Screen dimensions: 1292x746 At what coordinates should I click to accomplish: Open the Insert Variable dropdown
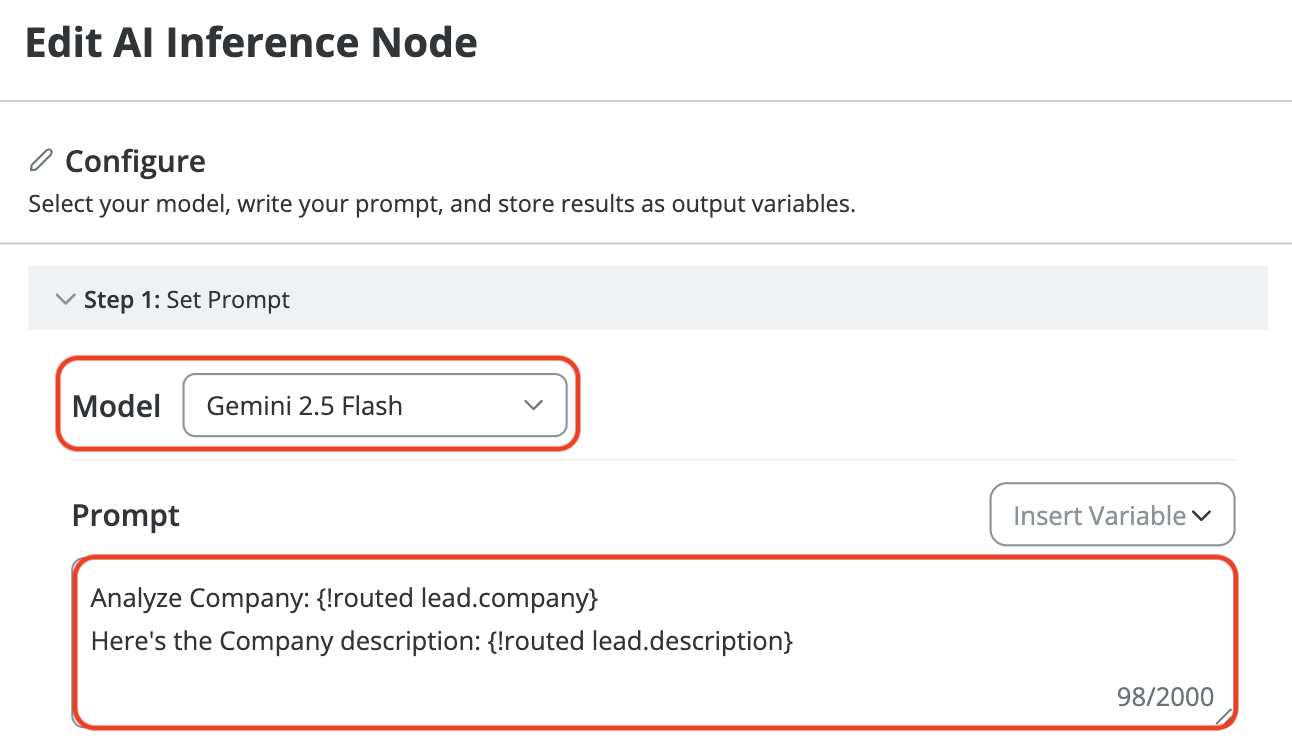pyautogui.click(x=1111, y=515)
